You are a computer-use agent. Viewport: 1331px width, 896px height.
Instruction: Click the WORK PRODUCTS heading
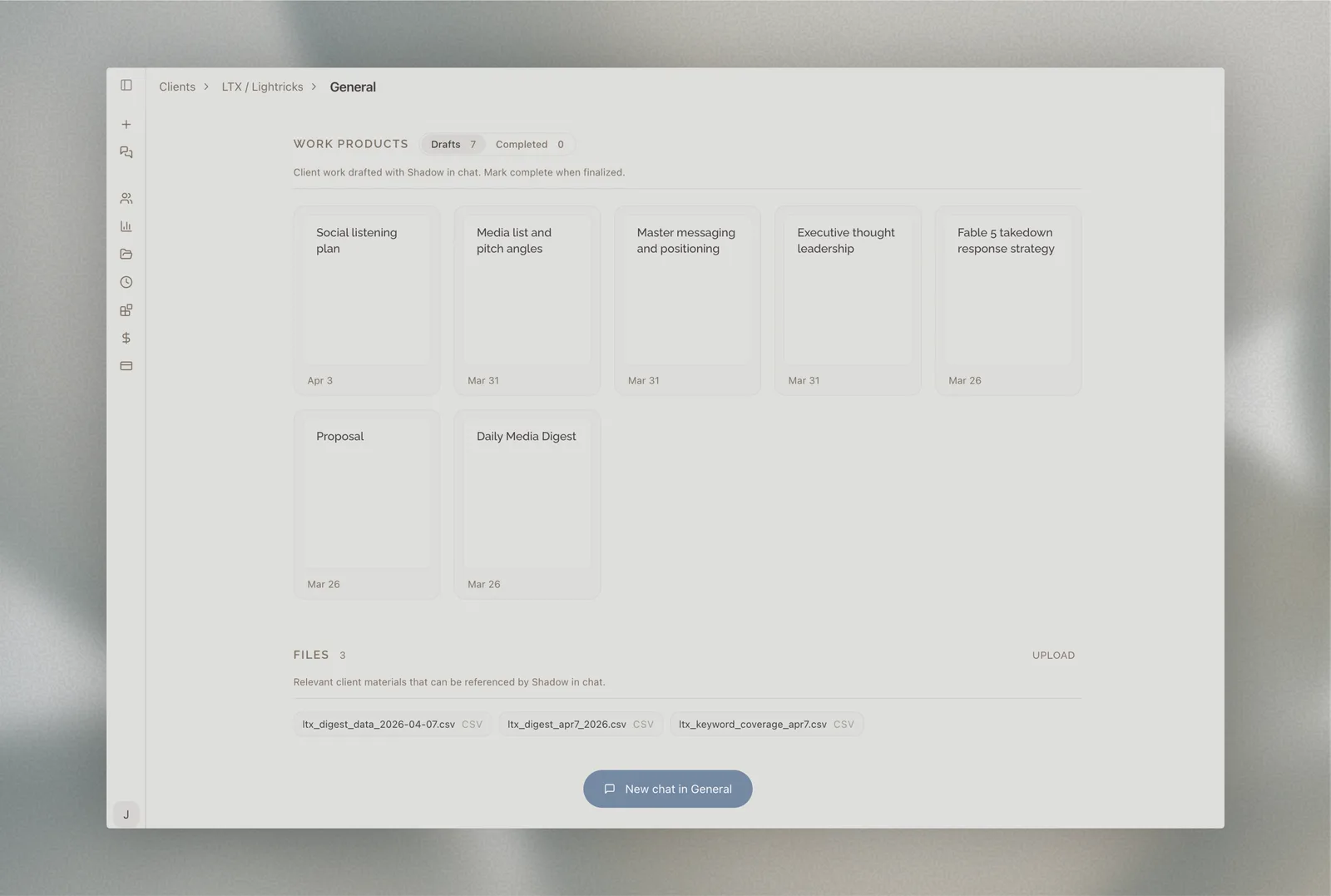351,144
